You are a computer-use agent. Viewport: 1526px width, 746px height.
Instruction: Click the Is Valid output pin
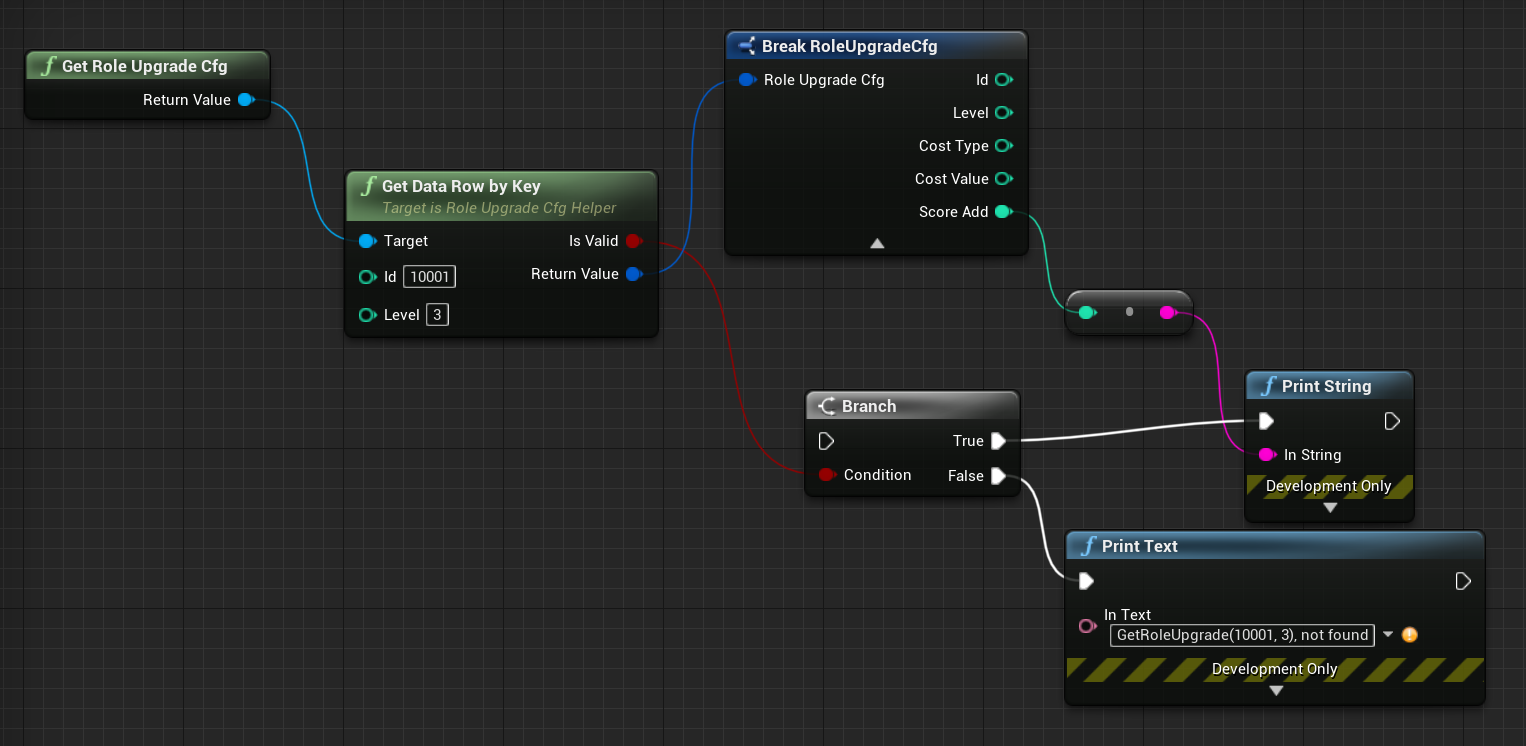pos(633,241)
